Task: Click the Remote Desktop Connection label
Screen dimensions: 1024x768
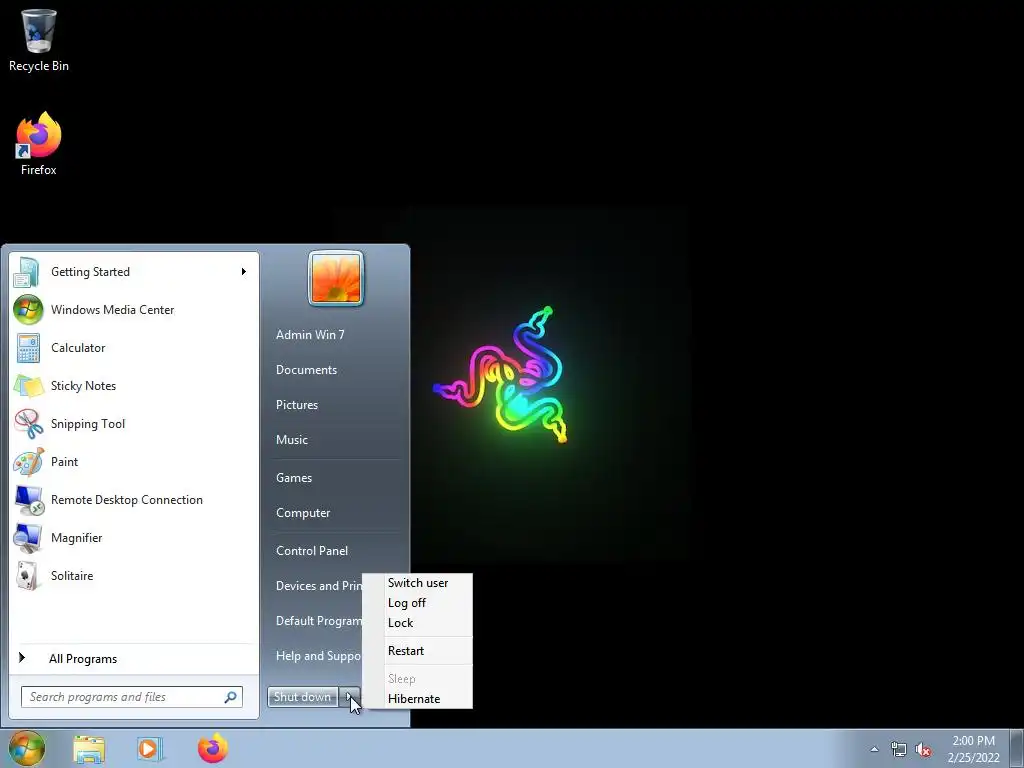Action: coord(127,500)
